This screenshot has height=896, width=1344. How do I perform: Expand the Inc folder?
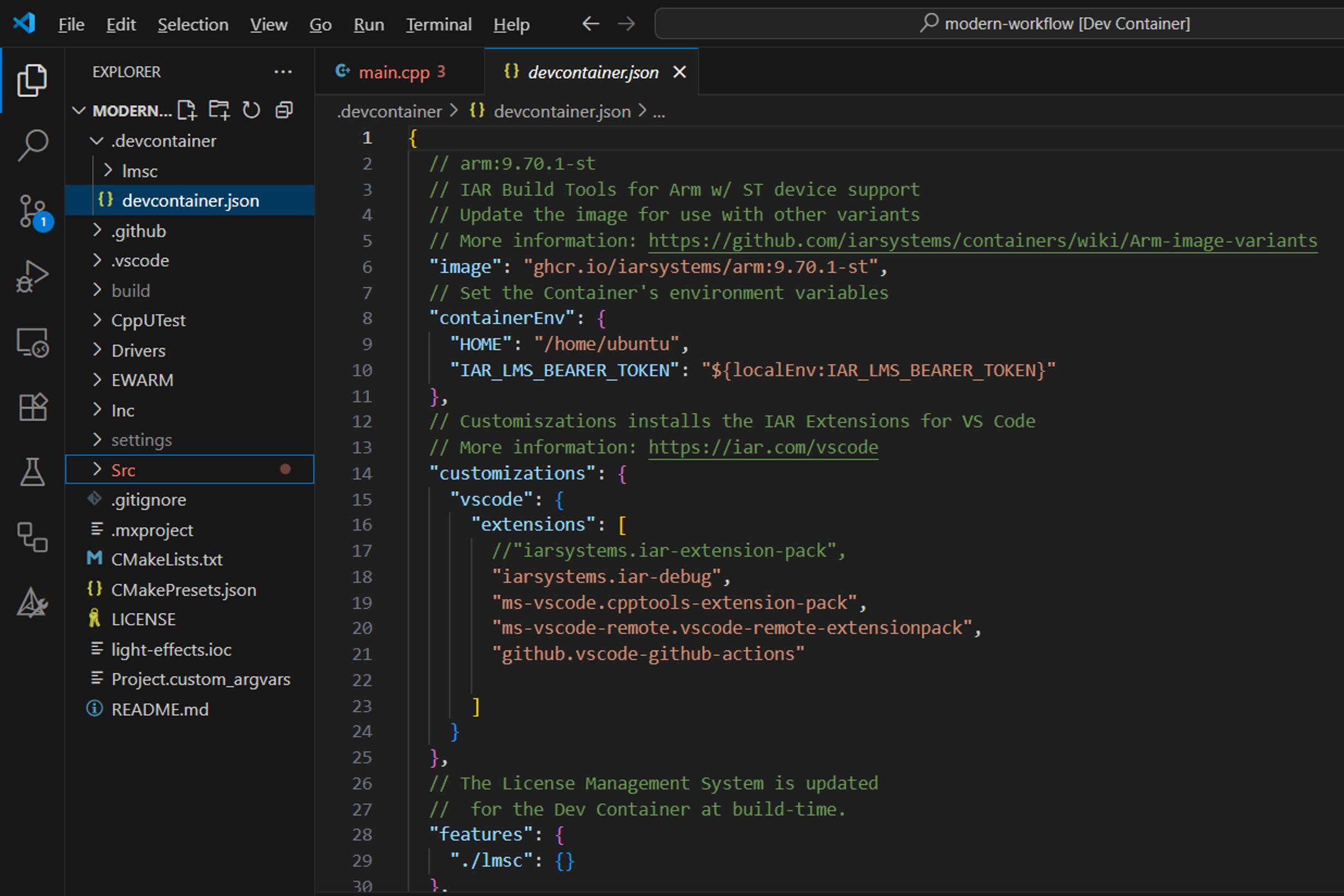(97, 410)
